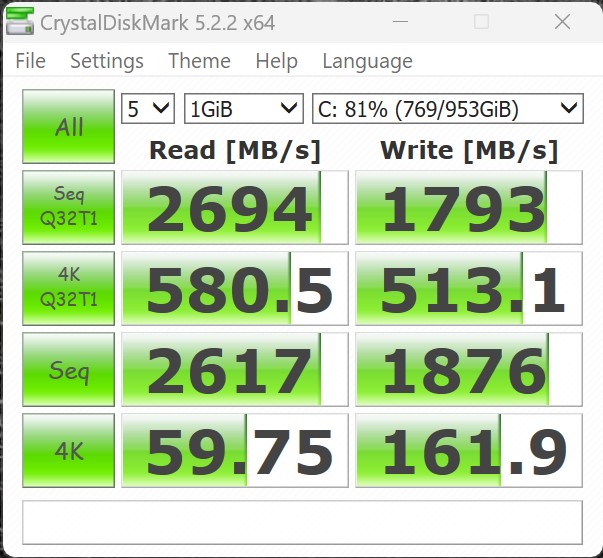The width and height of the screenshot is (603, 558).
Task: Run the plain Seq benchmark
Action: [68, 369]
